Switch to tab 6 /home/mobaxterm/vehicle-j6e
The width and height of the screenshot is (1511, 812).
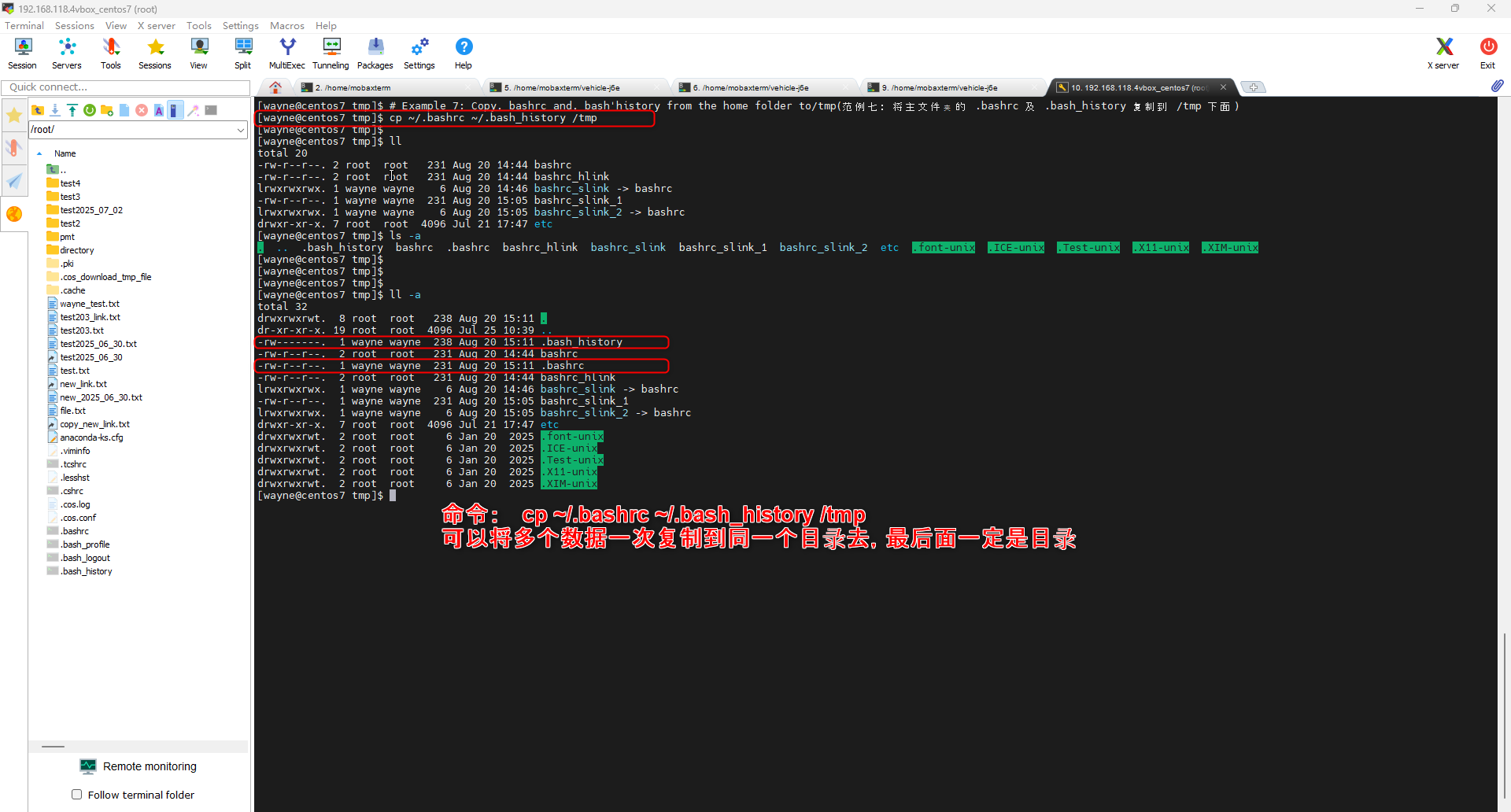[x=763, y=87]
